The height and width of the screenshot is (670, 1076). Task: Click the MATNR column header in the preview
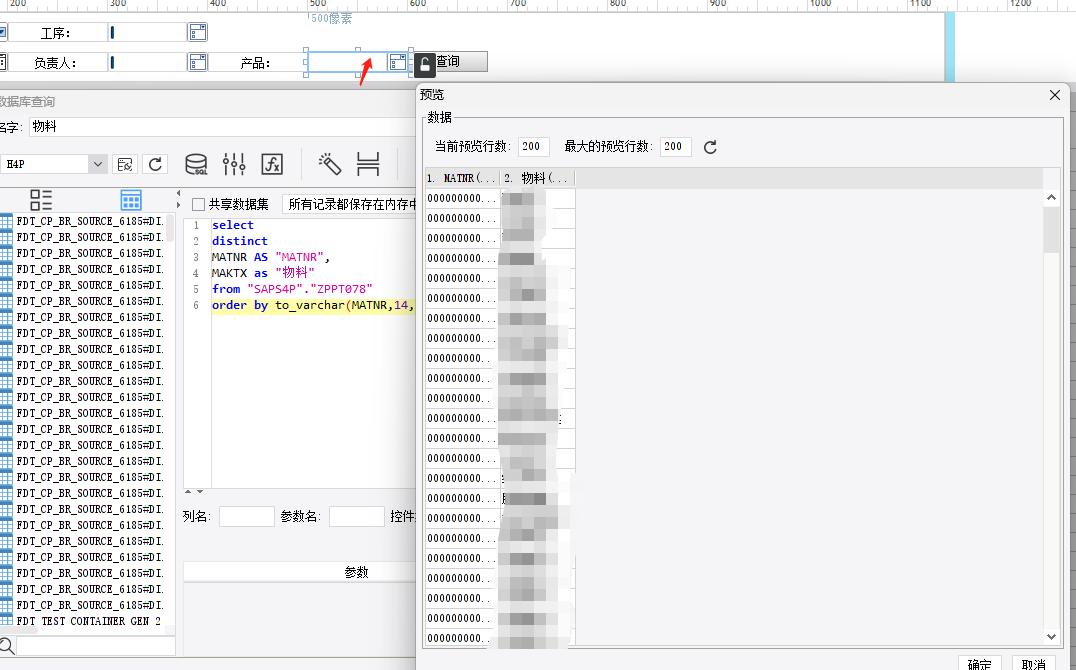[x=462, y=178]
